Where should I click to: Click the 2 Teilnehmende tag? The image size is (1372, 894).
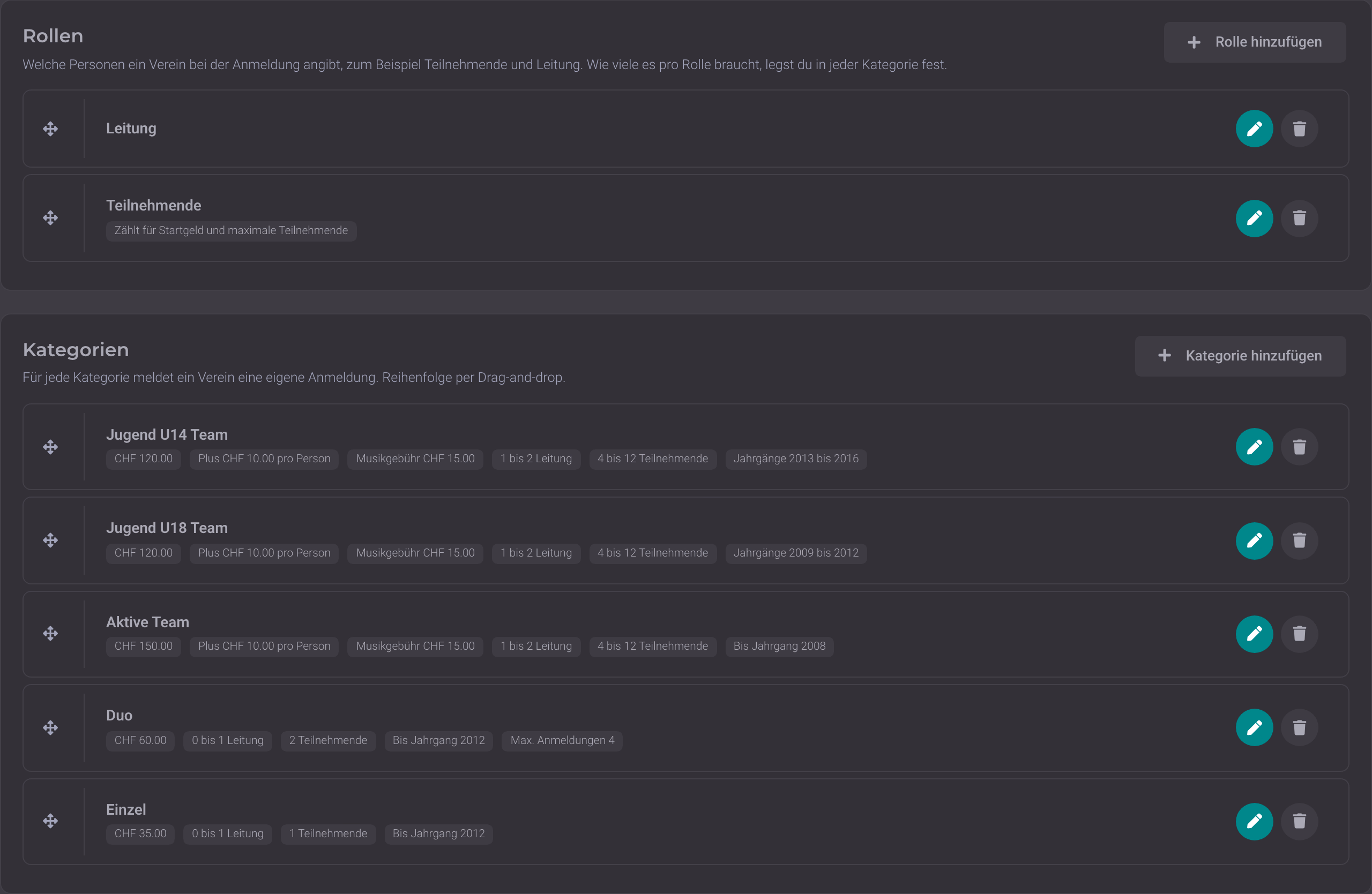click(328, 741)
